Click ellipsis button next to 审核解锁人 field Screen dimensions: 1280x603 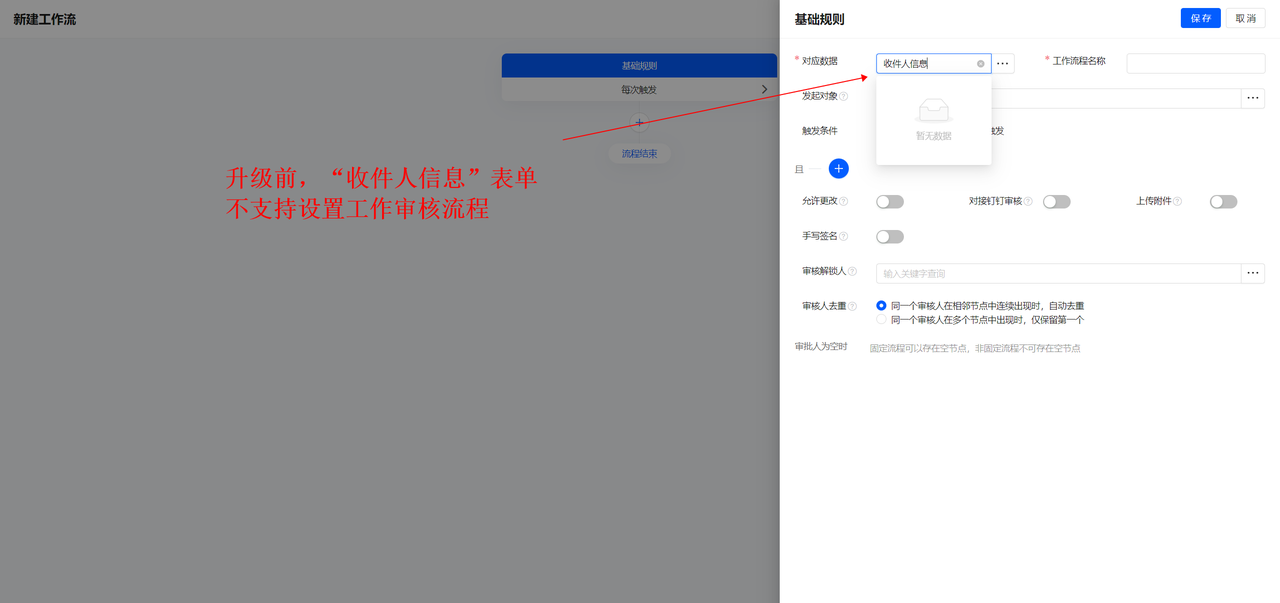[x=1253, y=273]
